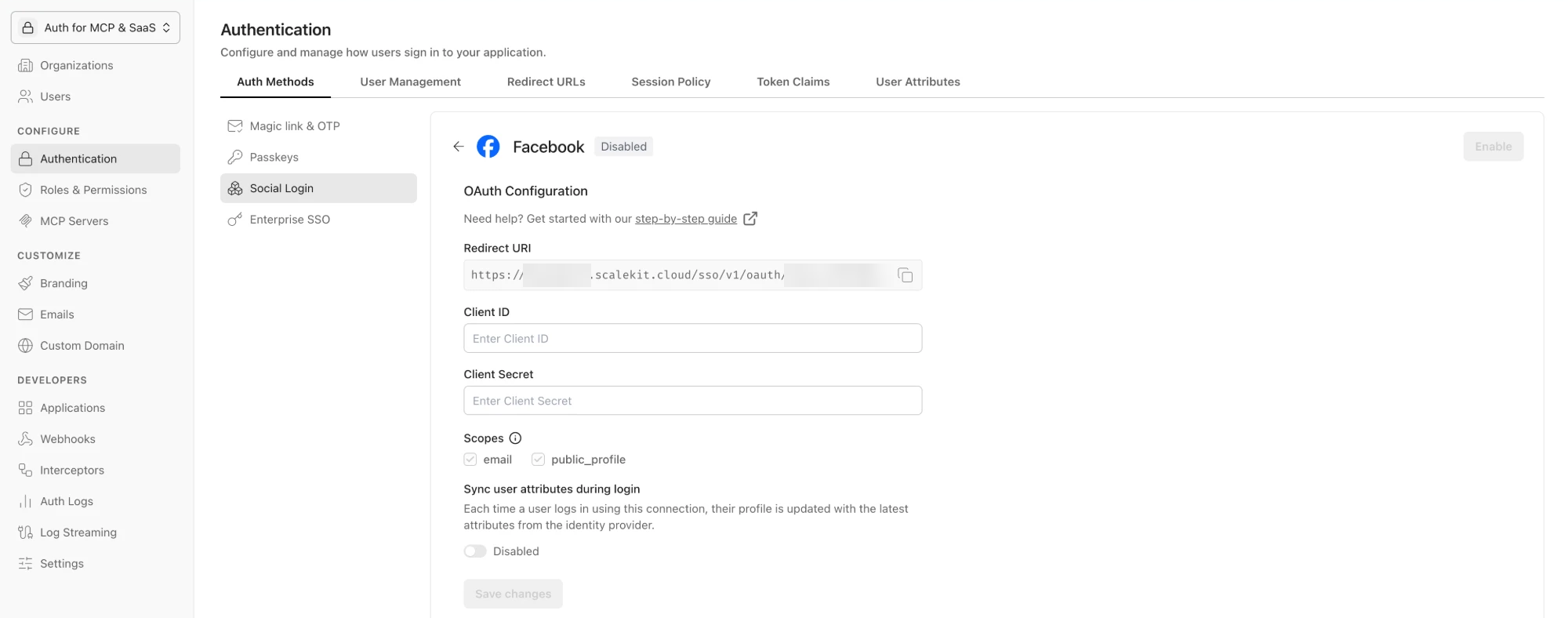
Task: Toggle the email scope checkbox
Action: pos(470,460)
